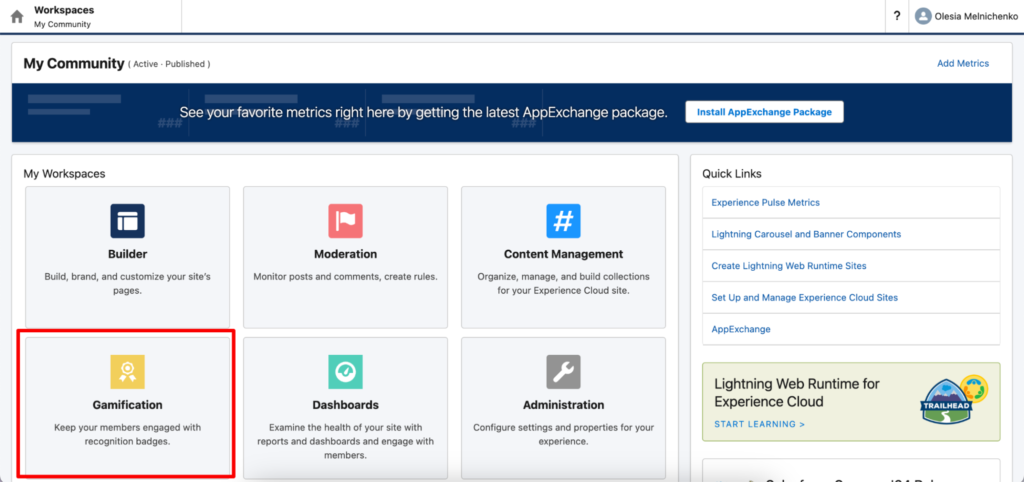
Task: Select the Dashboards title text
Action: pos(345,405)
